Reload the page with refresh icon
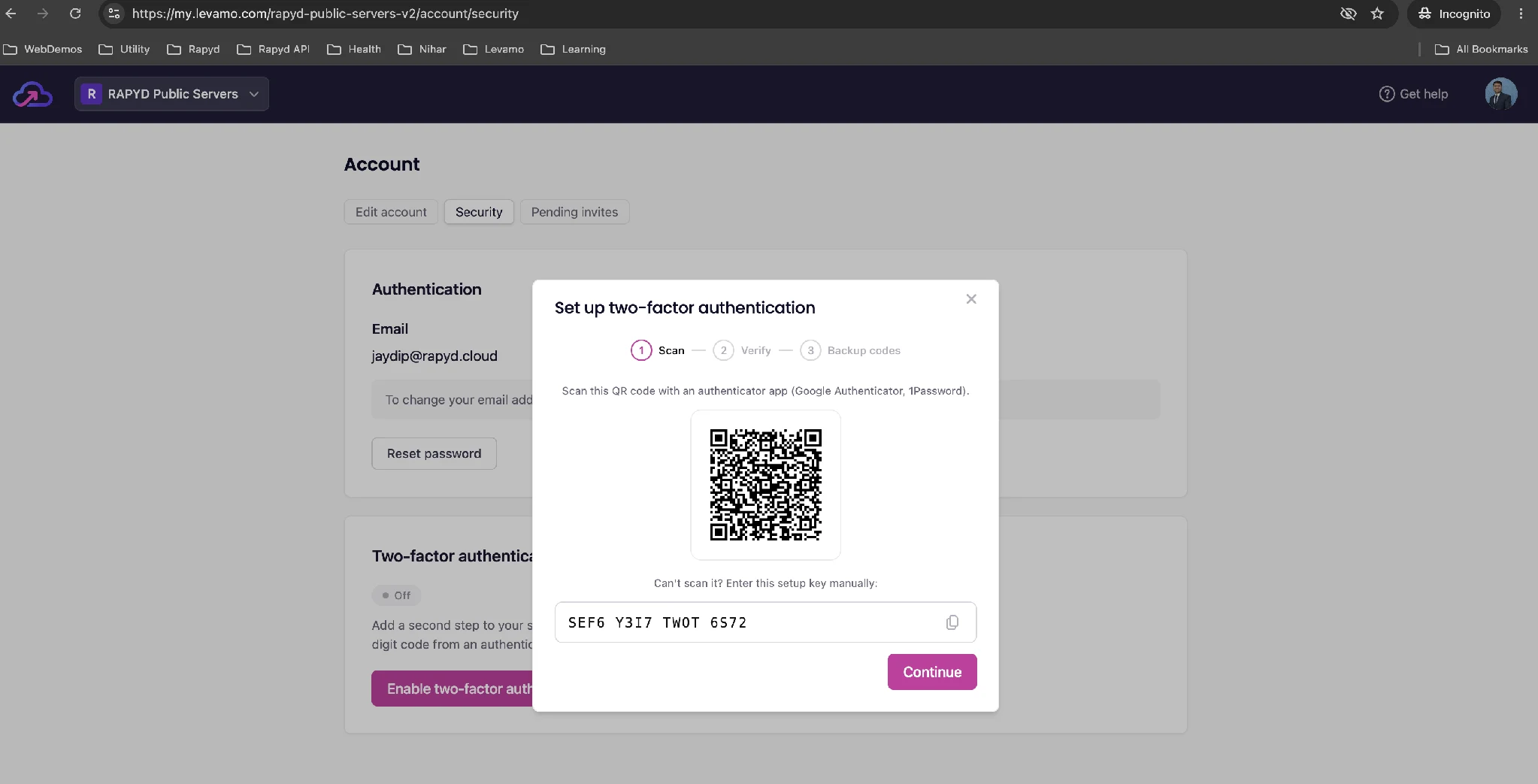The width and height of the screenshot is (1538, 784). pyautogui.click(x=75, y=14)
